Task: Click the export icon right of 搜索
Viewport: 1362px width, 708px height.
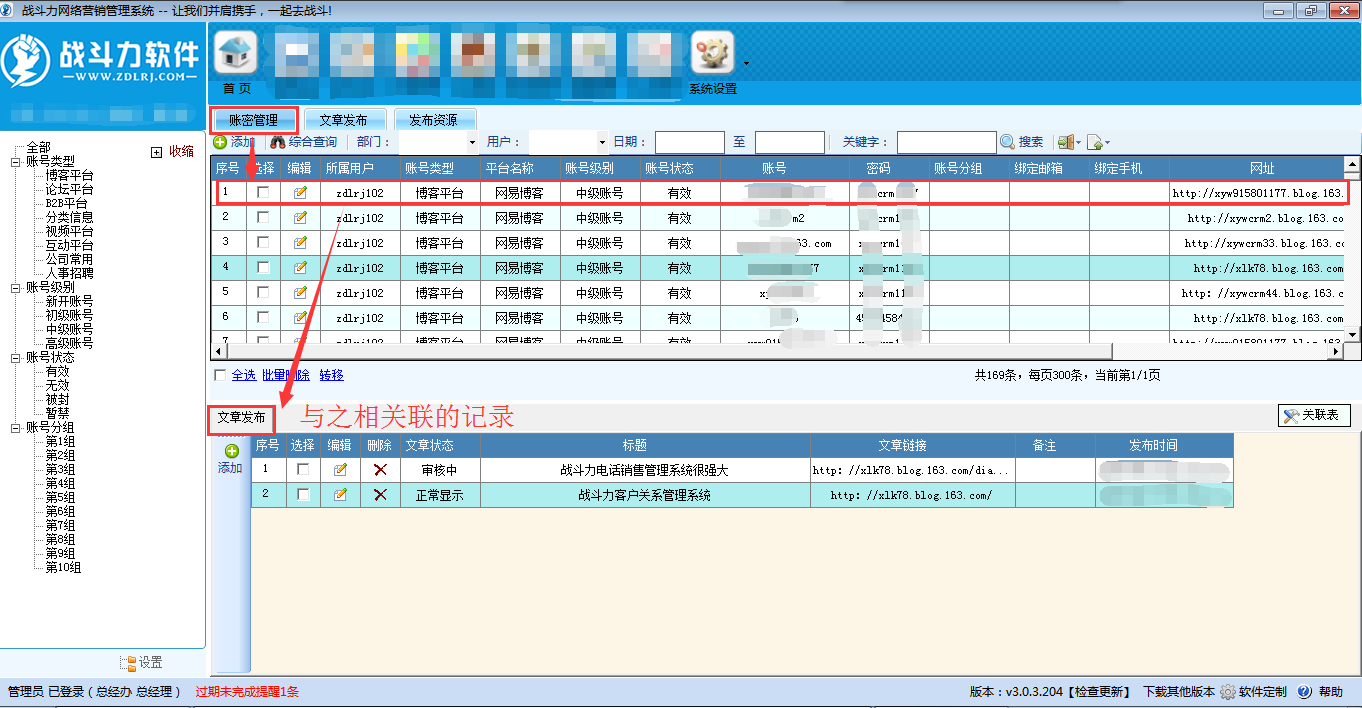Action: click(1065, 142)
